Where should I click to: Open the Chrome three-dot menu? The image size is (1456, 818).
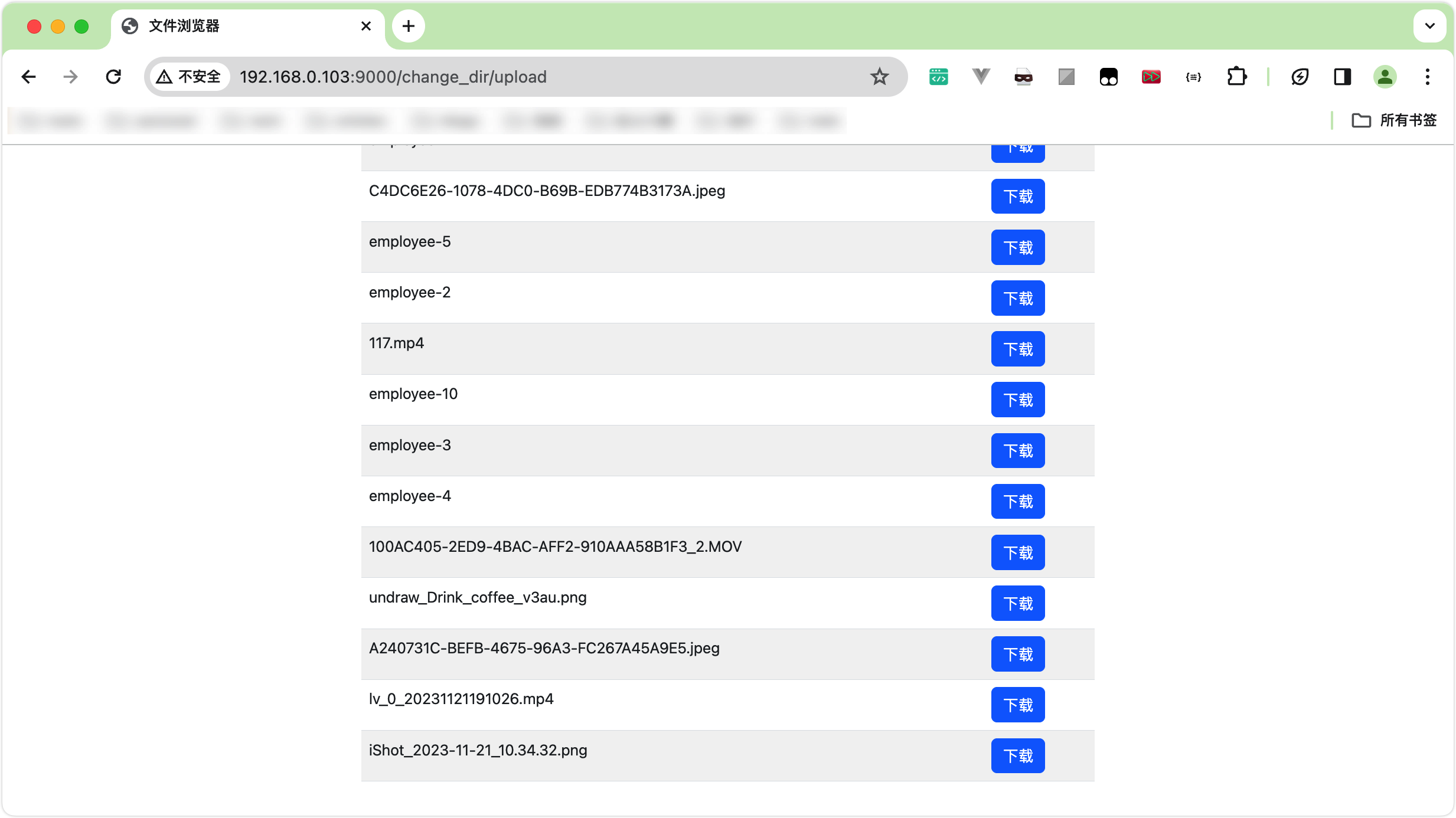pyautogui.click(x=1427, y=77)
